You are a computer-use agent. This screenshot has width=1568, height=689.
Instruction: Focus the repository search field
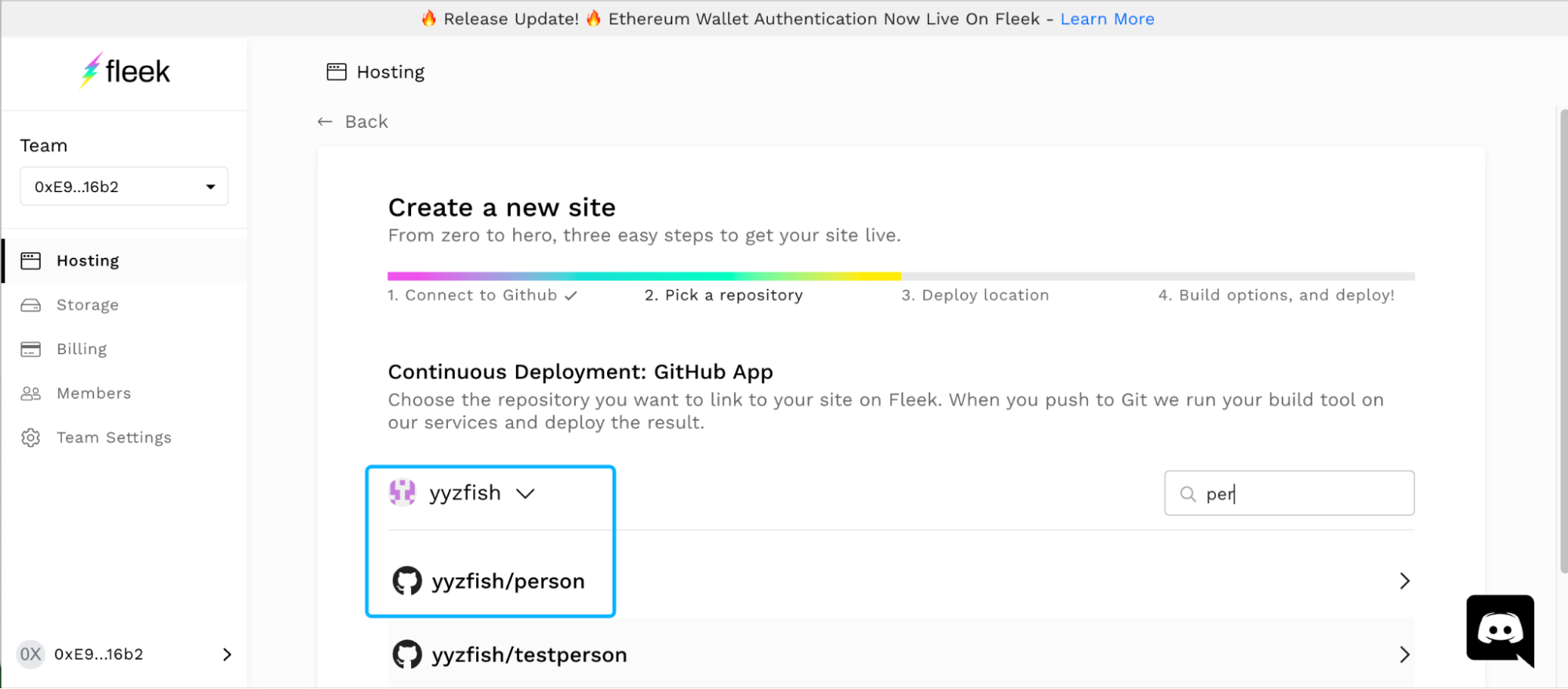coord(1302,494)
